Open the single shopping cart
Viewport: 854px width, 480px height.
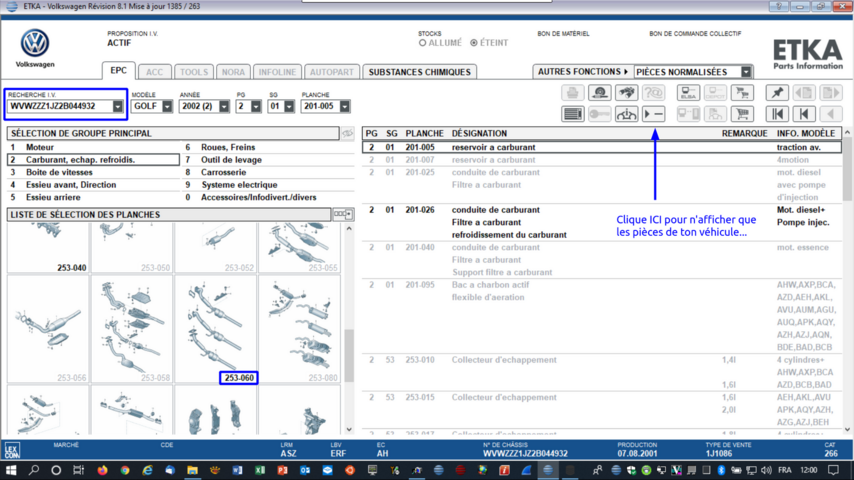point(742,114)
